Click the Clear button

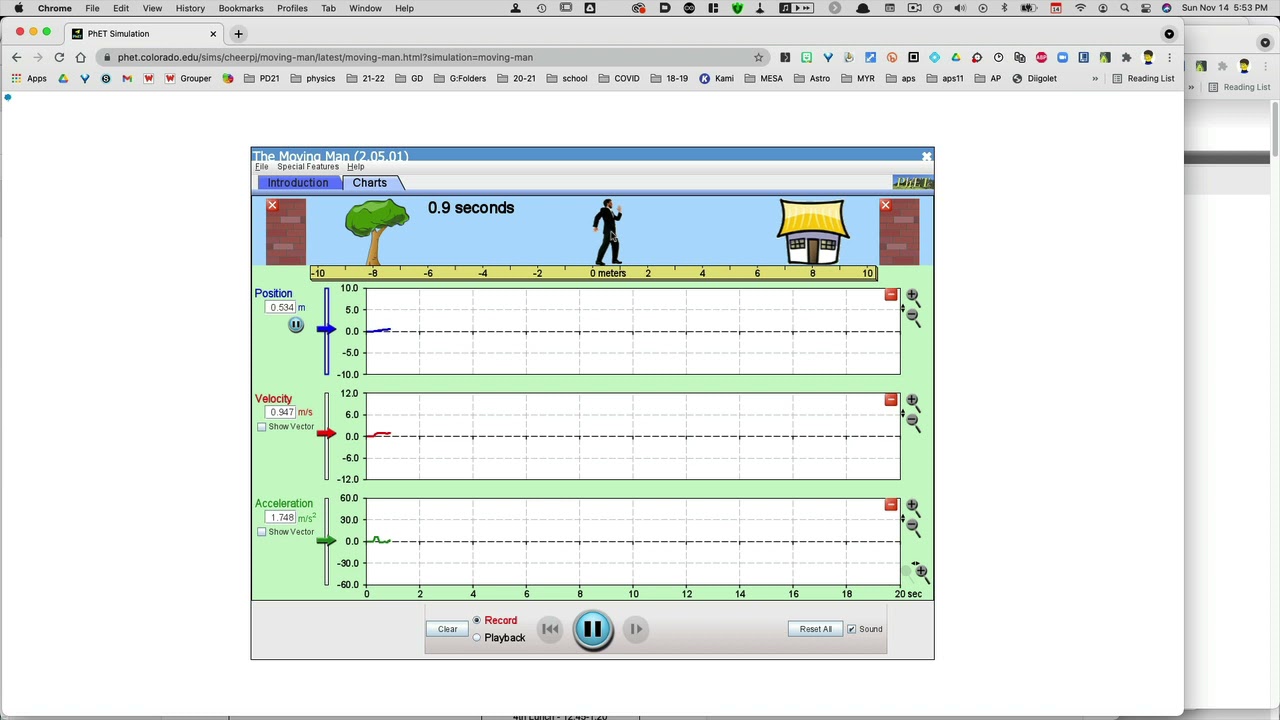[x=447, y=629]
